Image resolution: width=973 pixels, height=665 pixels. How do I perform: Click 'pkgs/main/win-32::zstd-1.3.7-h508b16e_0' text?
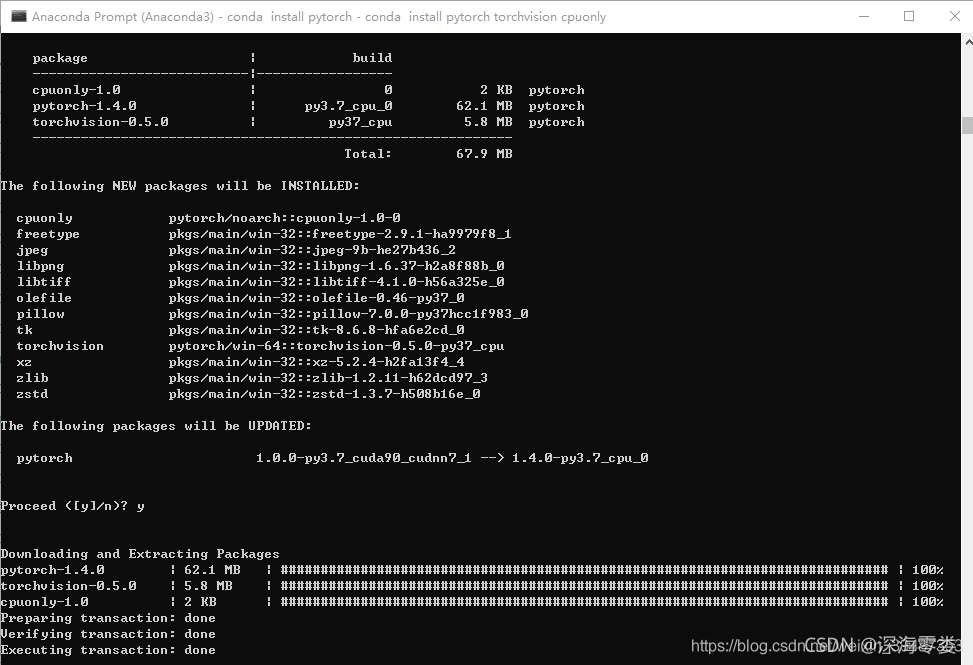(325, 395)
